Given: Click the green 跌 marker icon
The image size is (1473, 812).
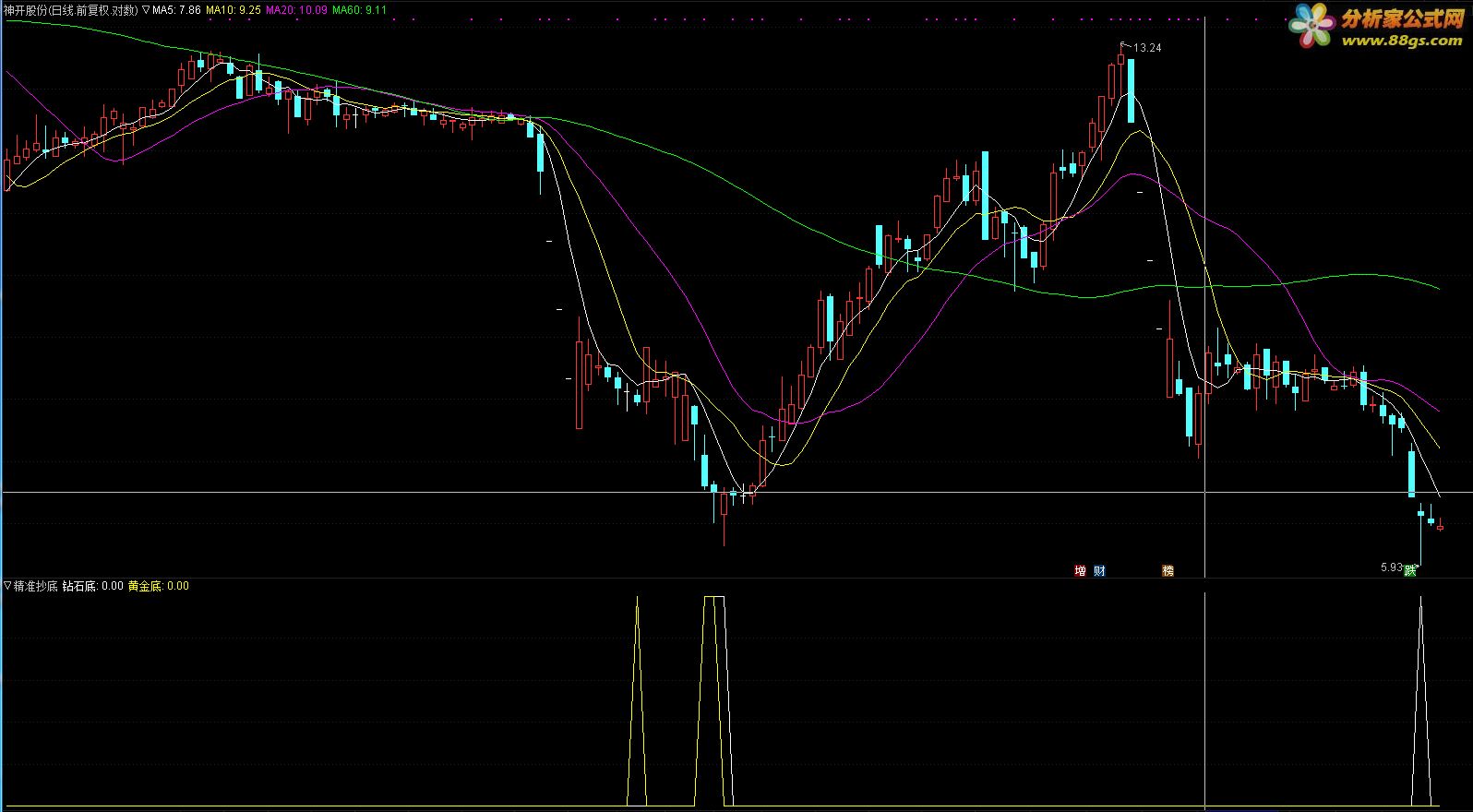Looking at the screenshot, I should (1410, 571).
